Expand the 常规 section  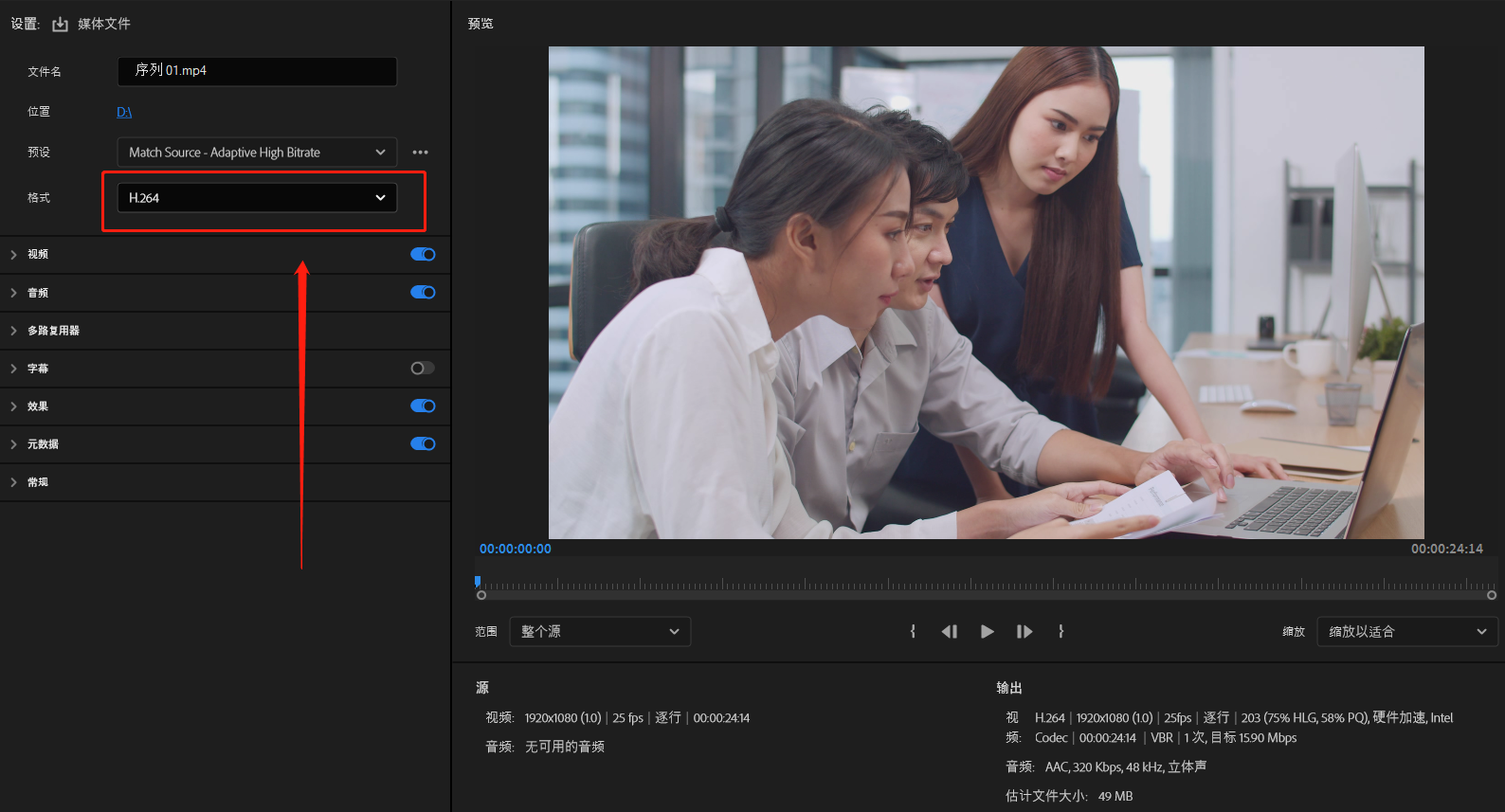click(13, 482)
